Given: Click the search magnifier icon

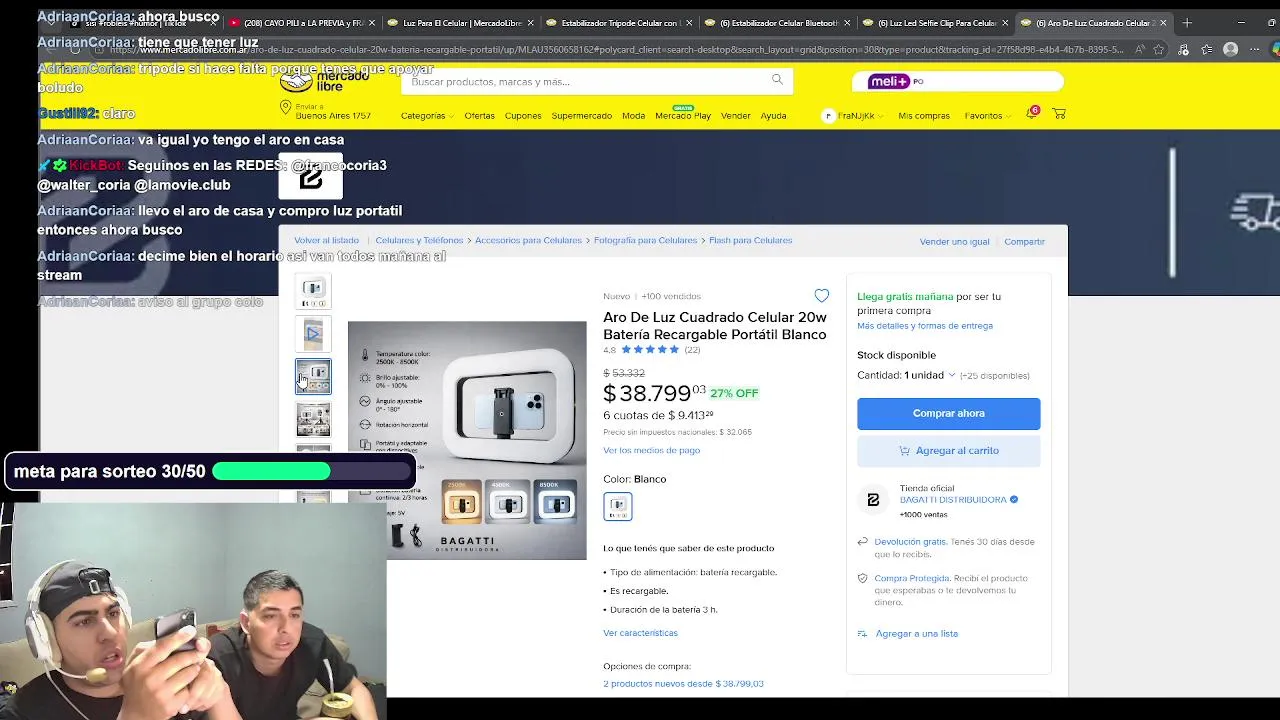Looking at the screenshot, I should tap(777, 80).
